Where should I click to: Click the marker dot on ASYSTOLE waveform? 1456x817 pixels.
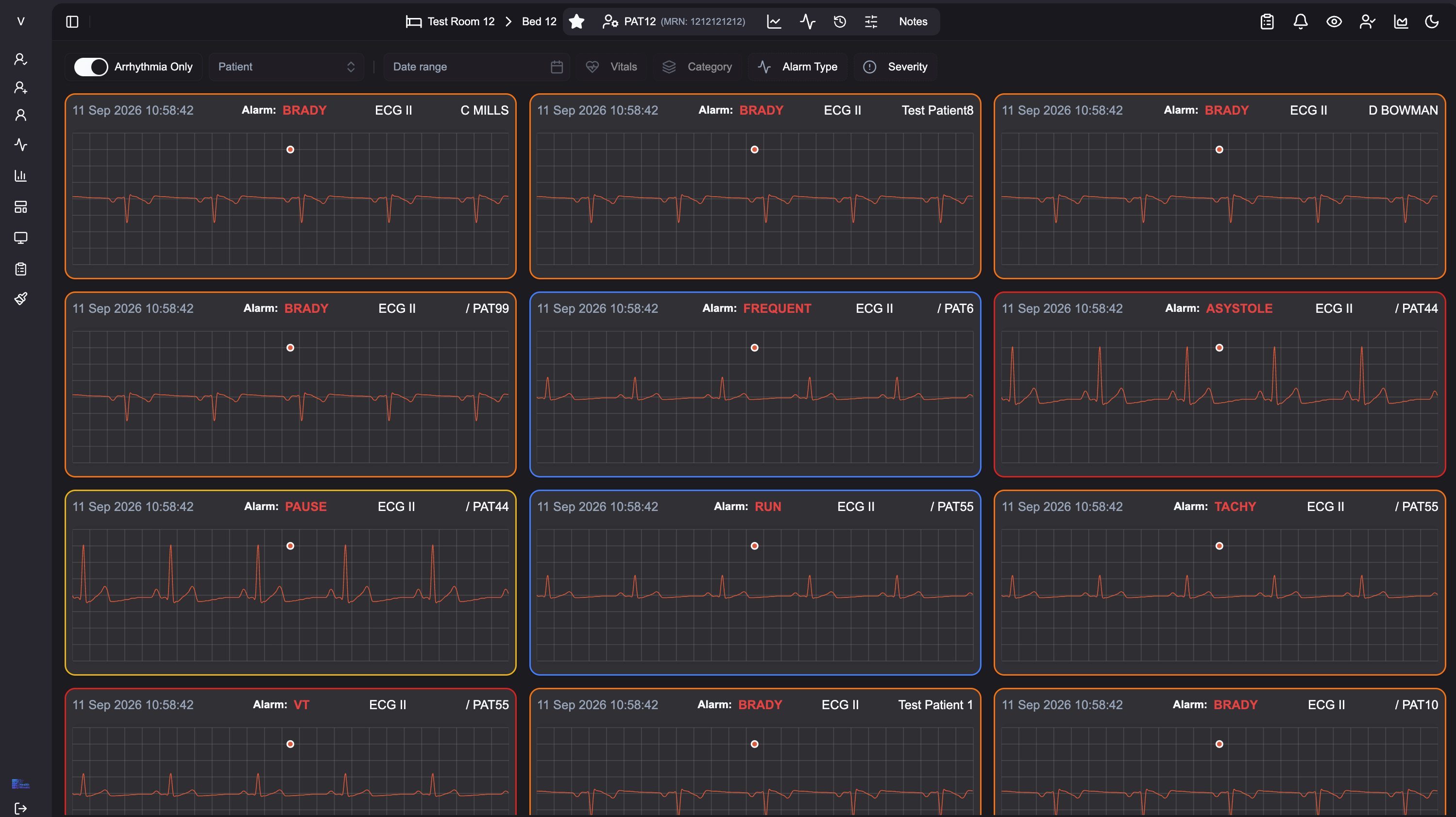1219,348
